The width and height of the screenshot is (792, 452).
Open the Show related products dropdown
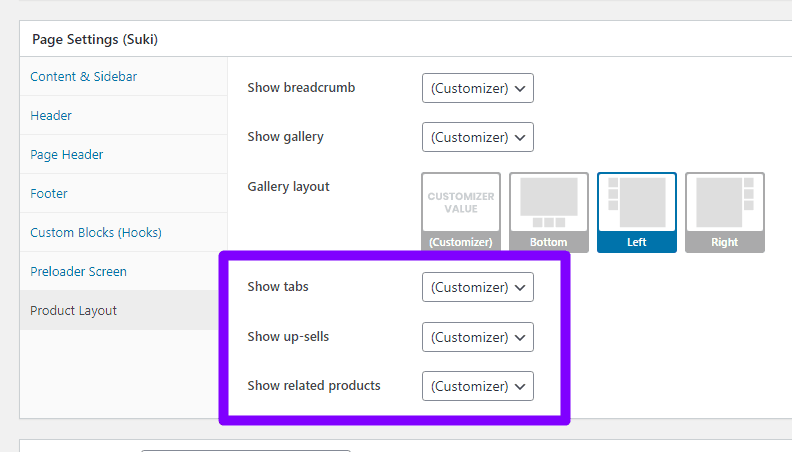point(477,386)
